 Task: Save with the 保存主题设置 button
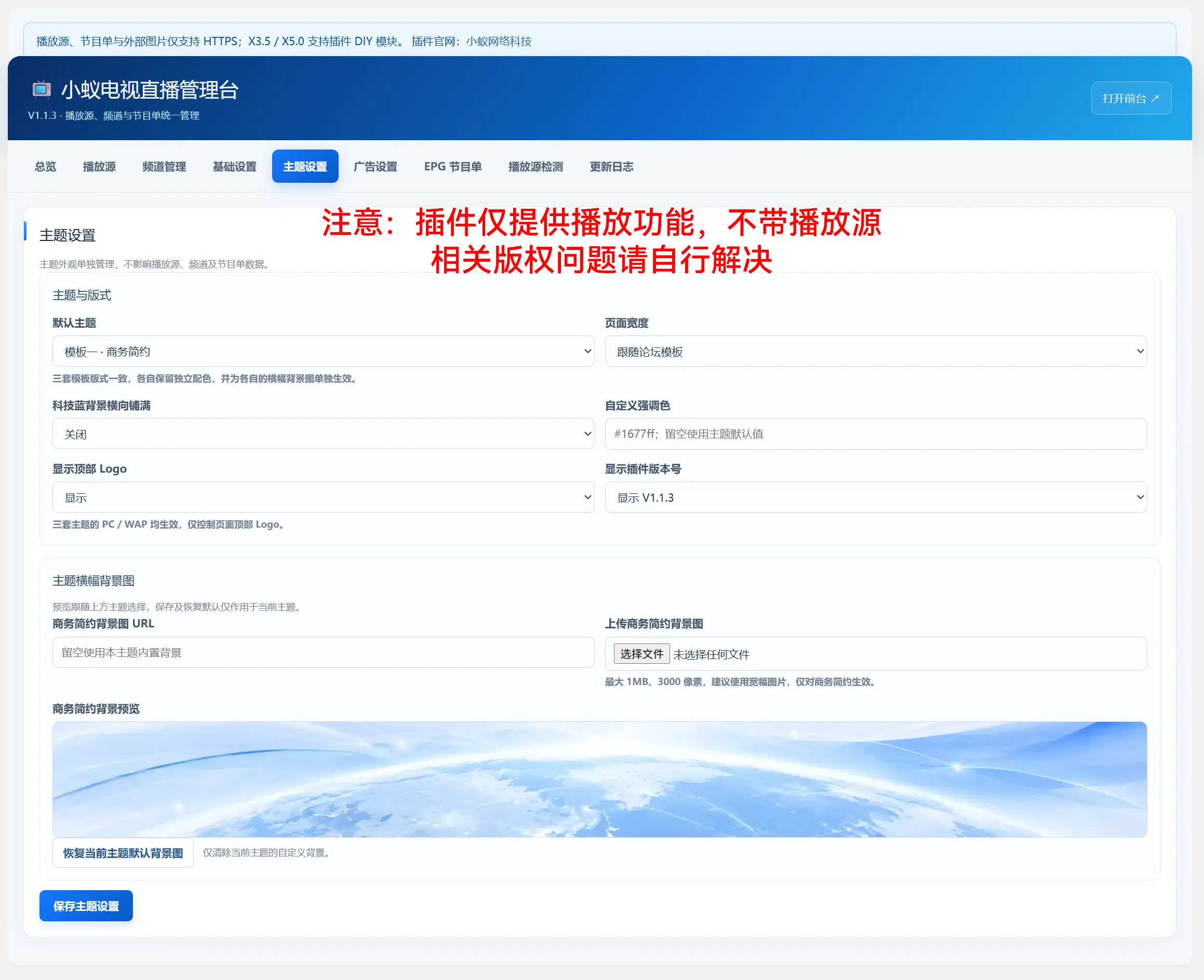tap(86, 906)
